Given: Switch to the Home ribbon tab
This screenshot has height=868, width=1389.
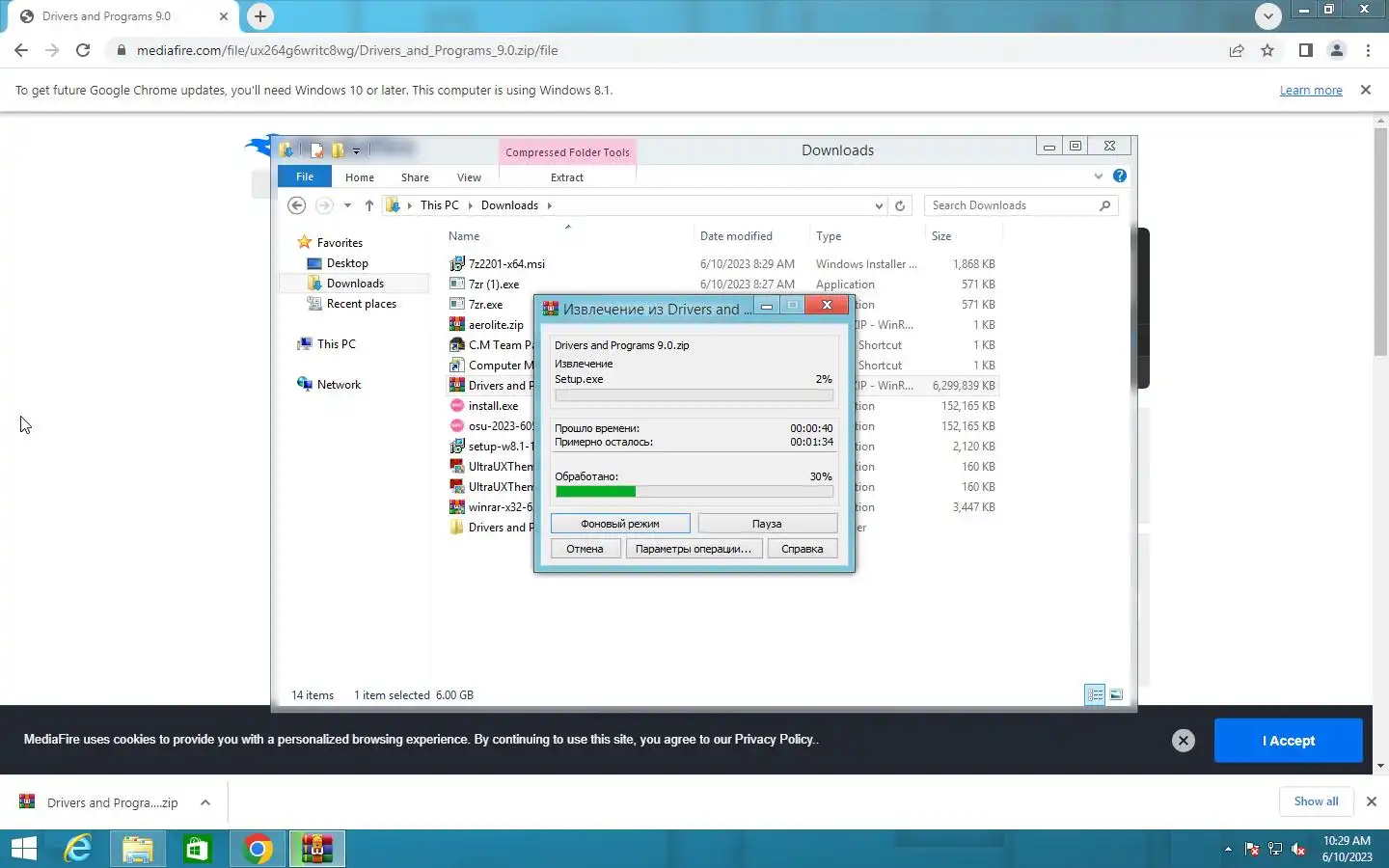Looking at the screenshot, I should point(360,177).
